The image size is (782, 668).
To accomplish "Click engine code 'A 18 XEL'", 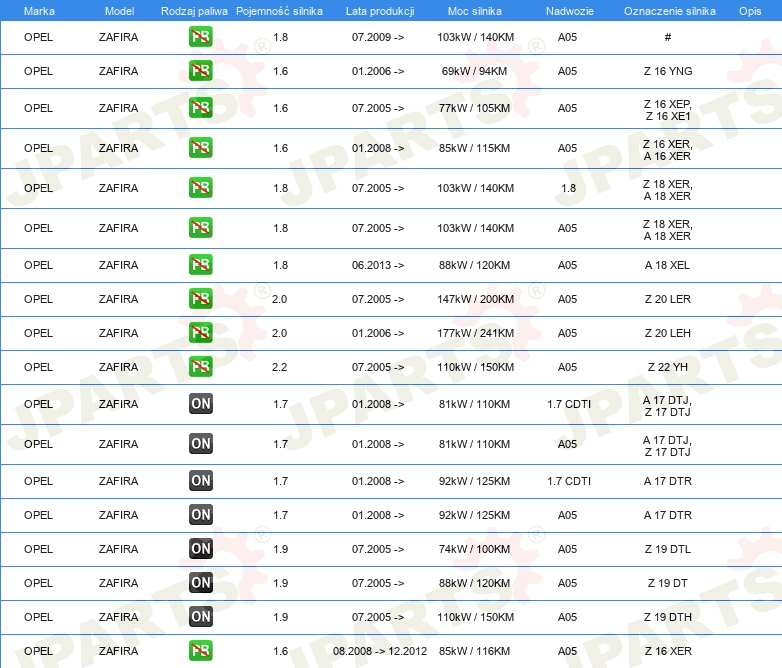I will (x=667, y=265).
